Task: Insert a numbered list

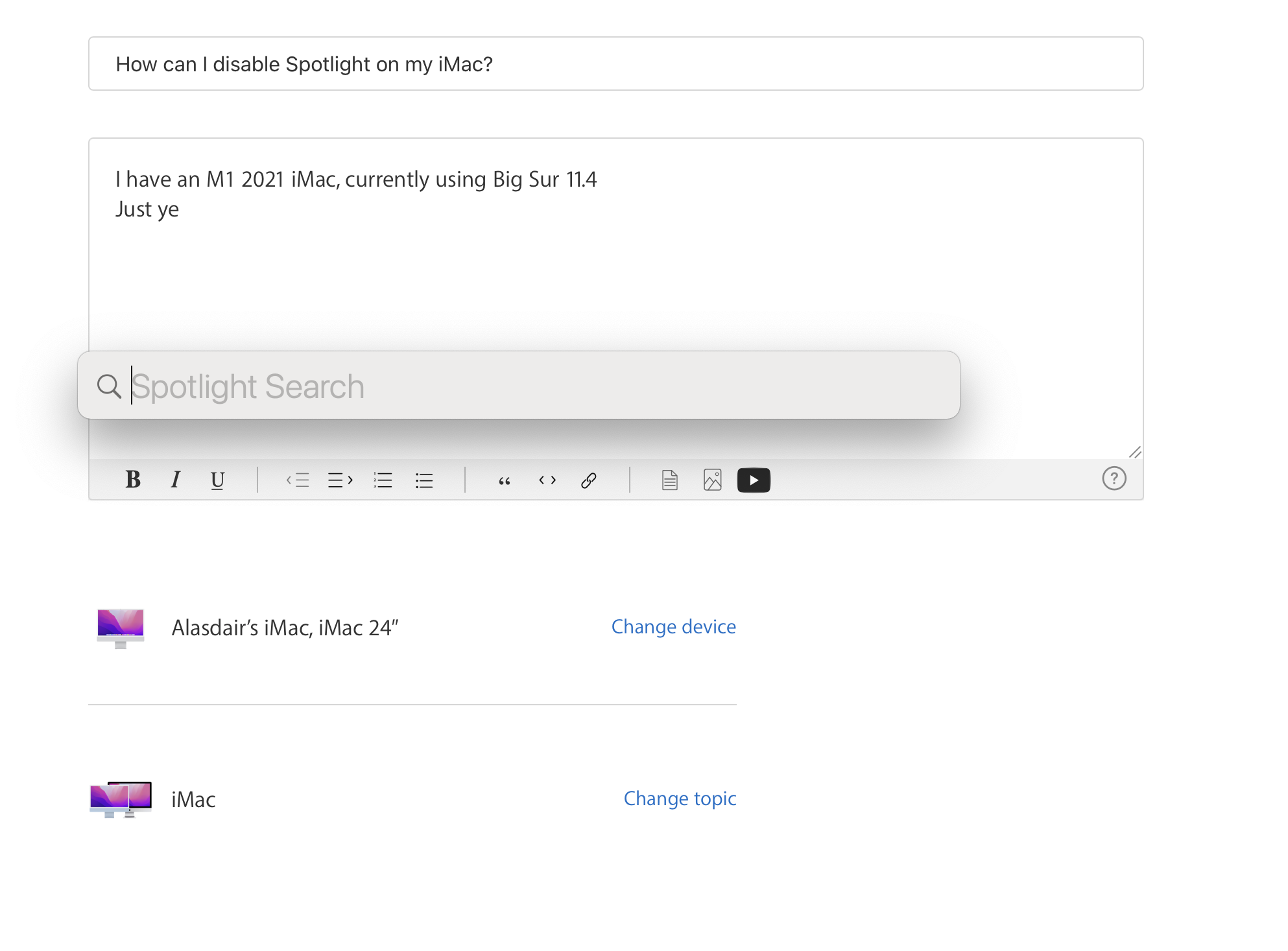Action: 383,480
